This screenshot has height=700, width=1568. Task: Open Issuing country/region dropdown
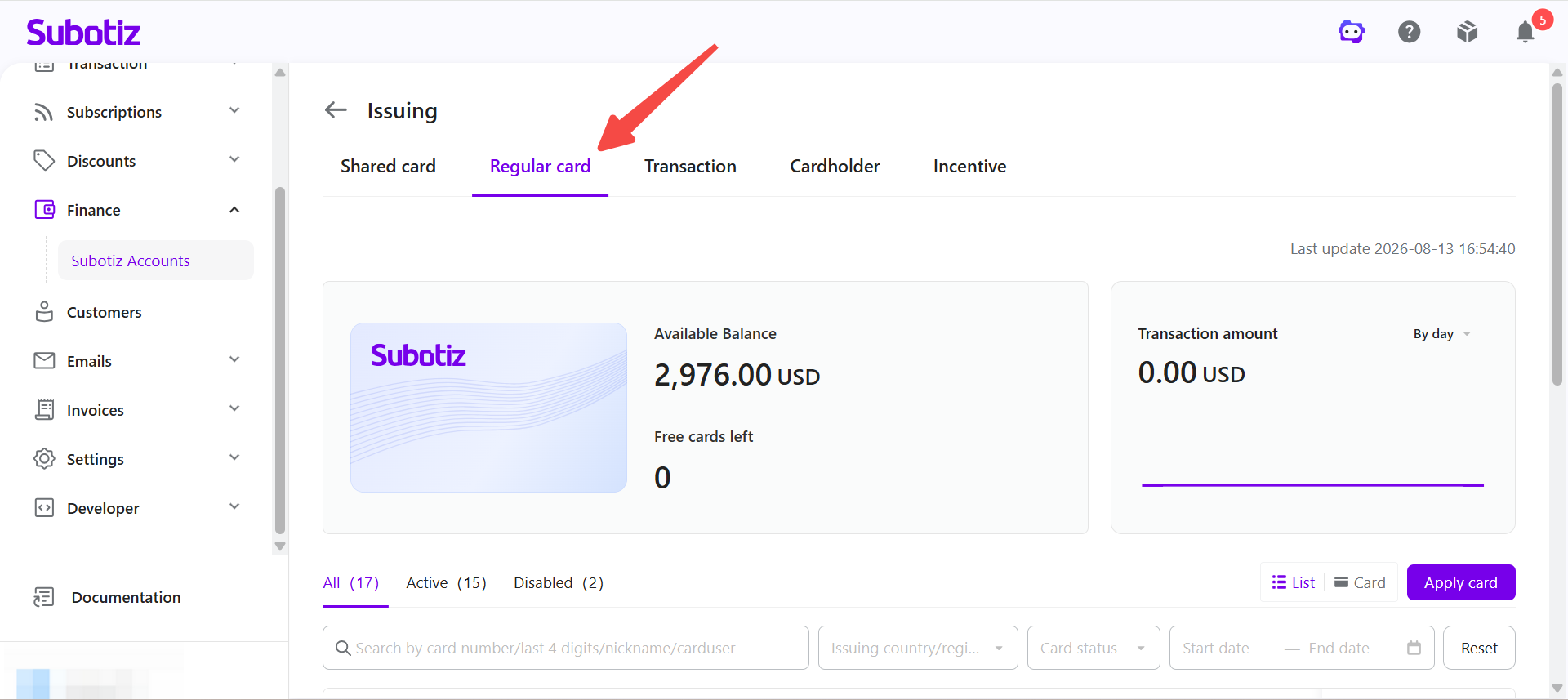point(918,648)
